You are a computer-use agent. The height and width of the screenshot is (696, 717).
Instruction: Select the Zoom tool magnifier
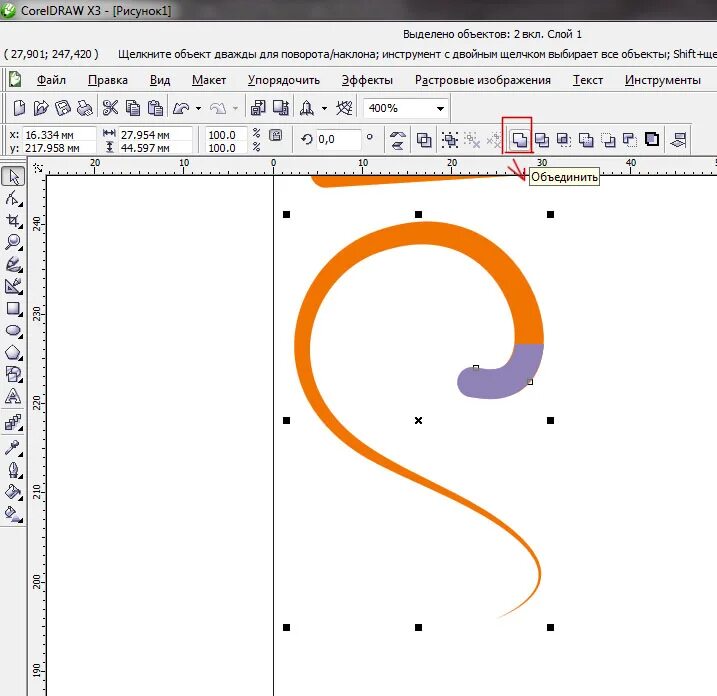tap(13, 242)
